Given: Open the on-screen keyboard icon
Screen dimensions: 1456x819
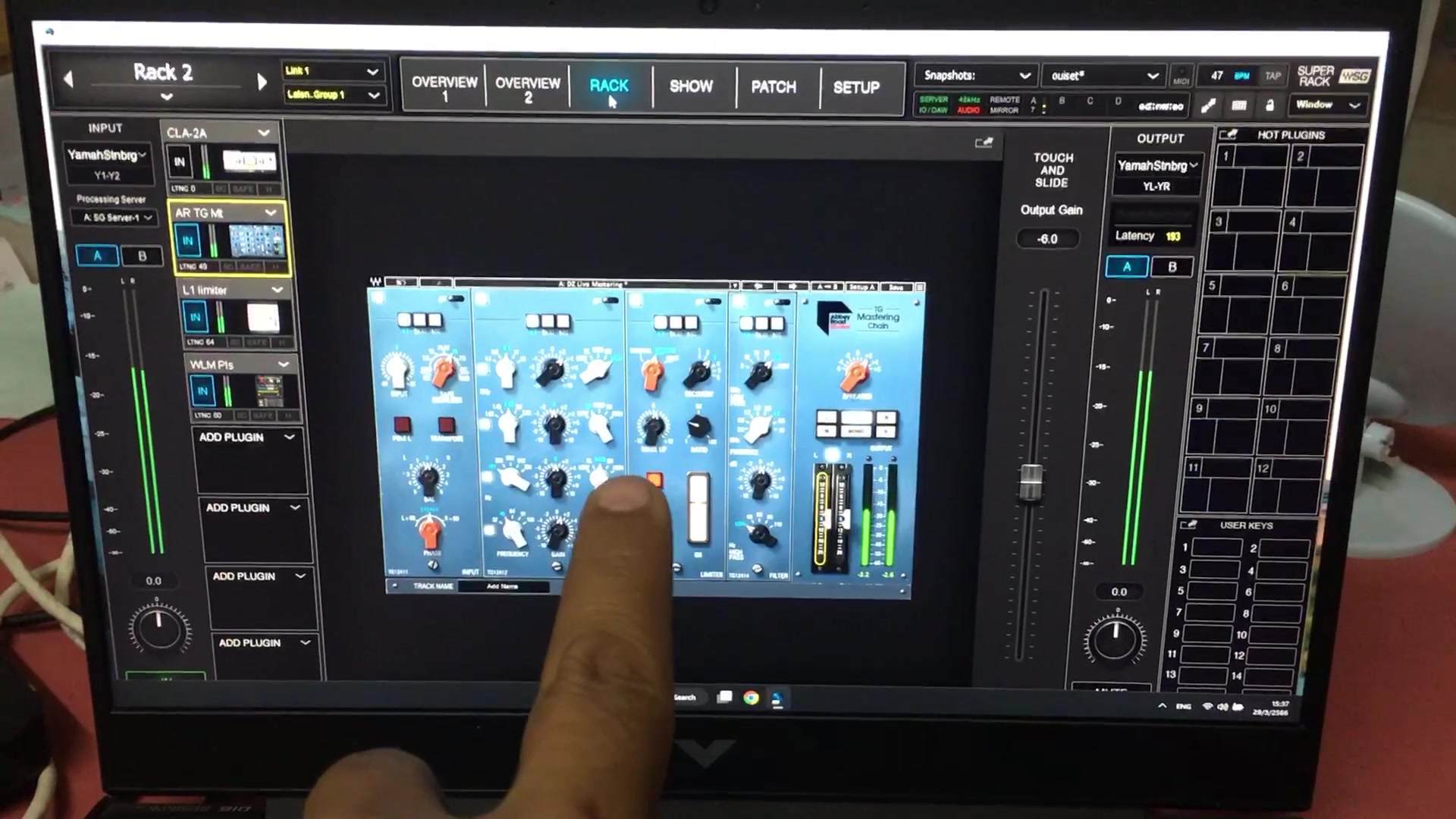Looking at the screenshot, I should (1239, 105).
